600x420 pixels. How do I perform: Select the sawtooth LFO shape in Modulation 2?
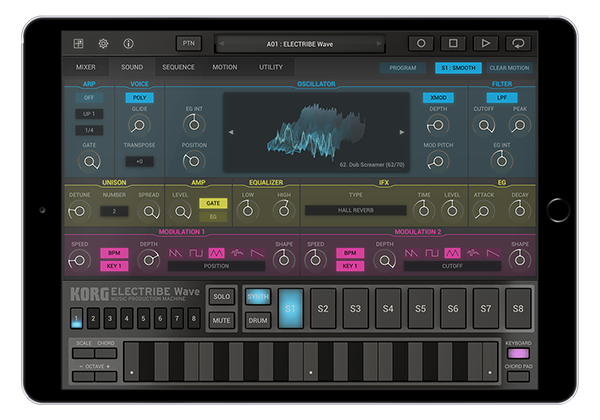411,253
